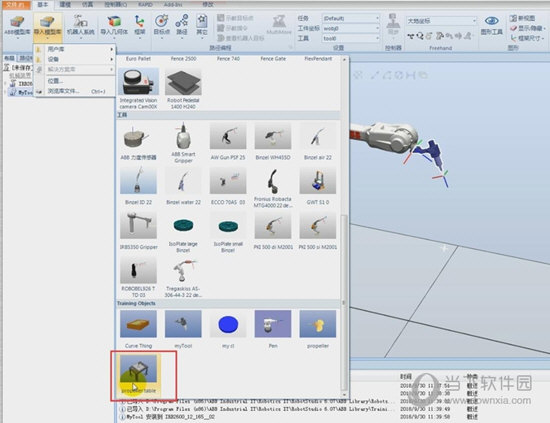
Task: Import the ABB force sensor tool
Action: [138, 142]
